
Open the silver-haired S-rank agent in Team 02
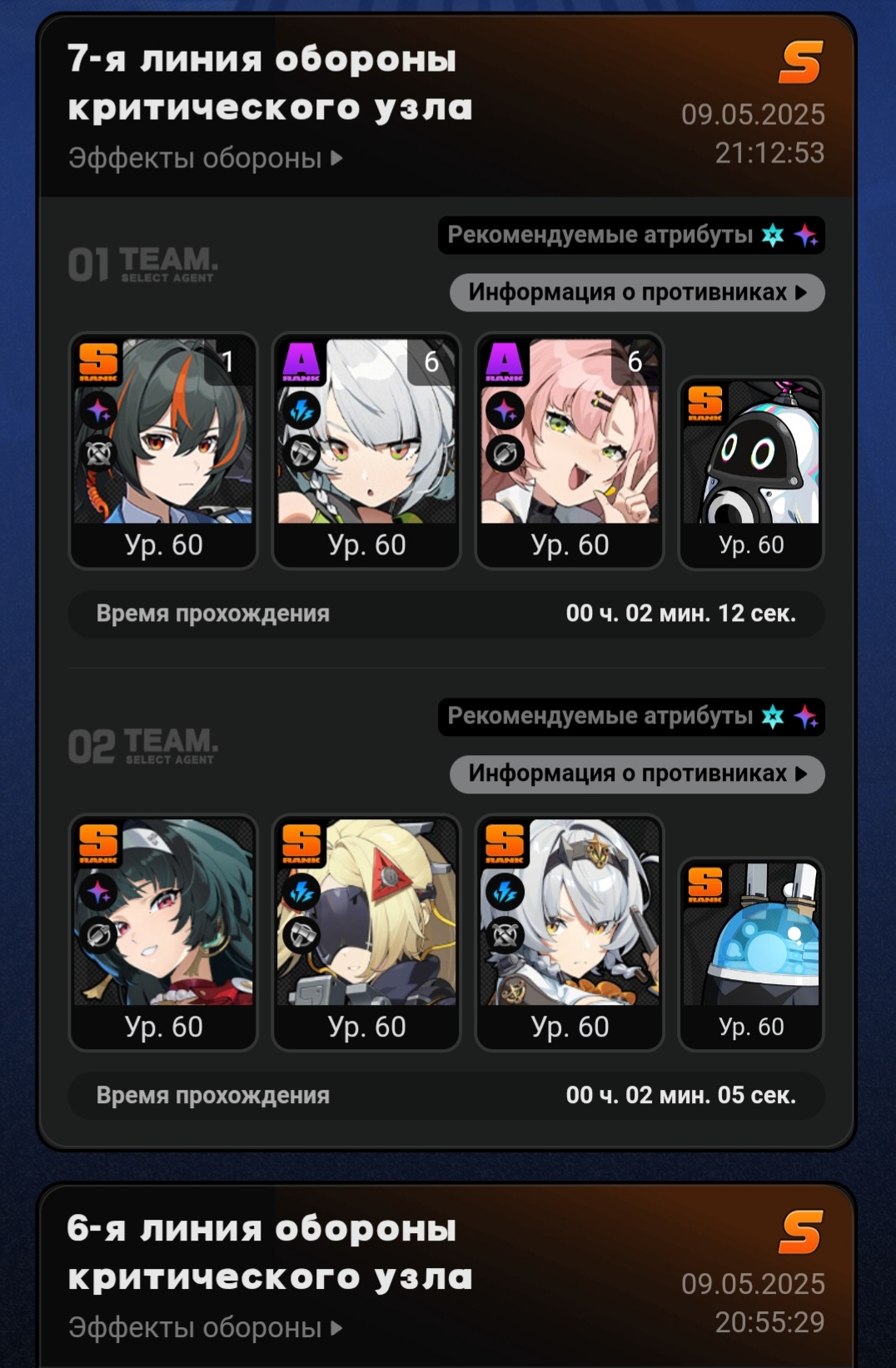click(570, 933)
